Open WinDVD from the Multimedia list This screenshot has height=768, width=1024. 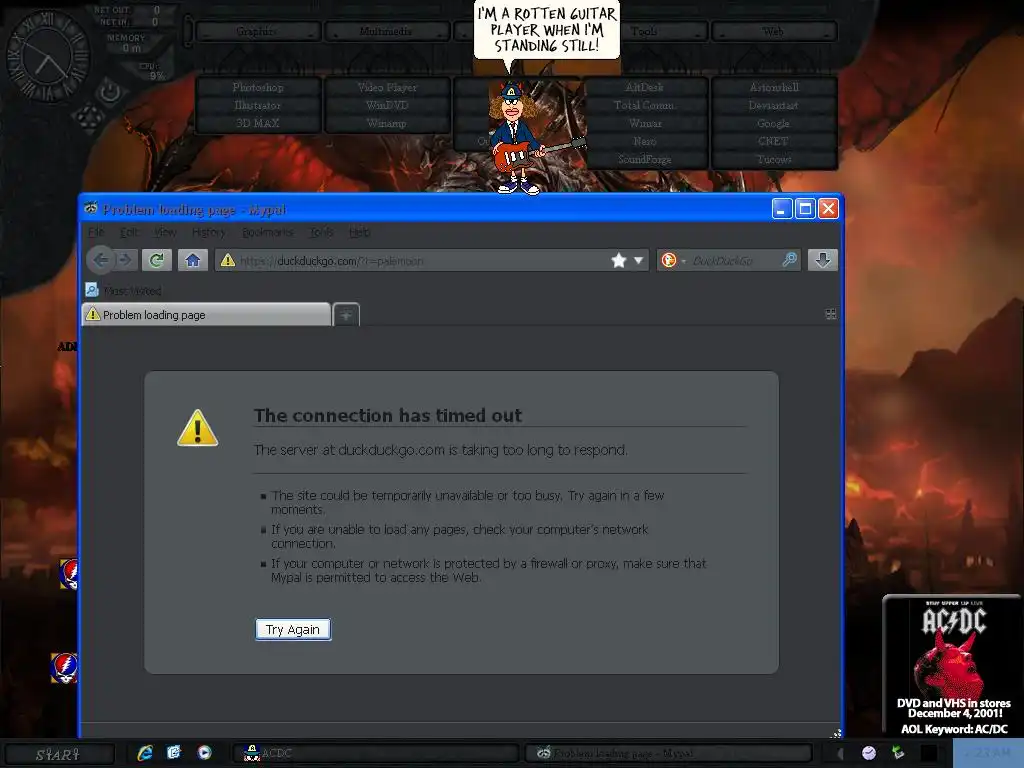(387, 105)
